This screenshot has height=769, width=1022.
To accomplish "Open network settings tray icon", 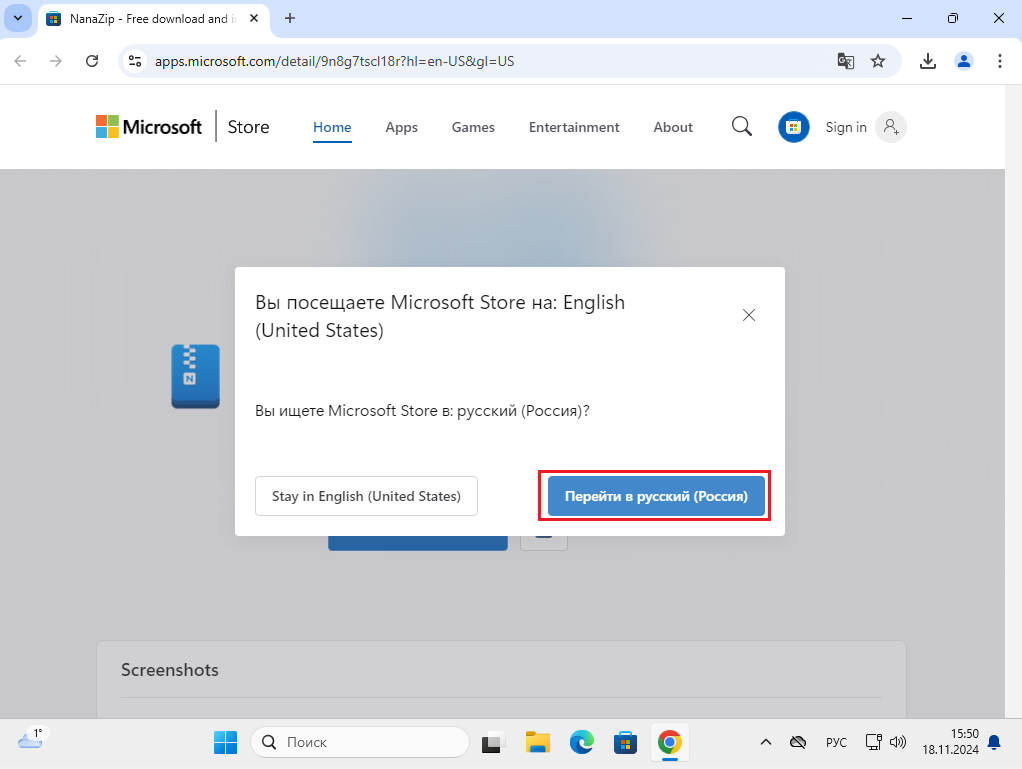I will point(873,742).
